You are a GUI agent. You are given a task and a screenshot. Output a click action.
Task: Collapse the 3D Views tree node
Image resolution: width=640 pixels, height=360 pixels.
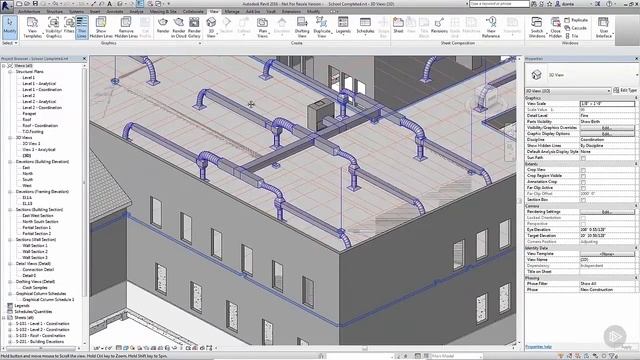point(10,138)
